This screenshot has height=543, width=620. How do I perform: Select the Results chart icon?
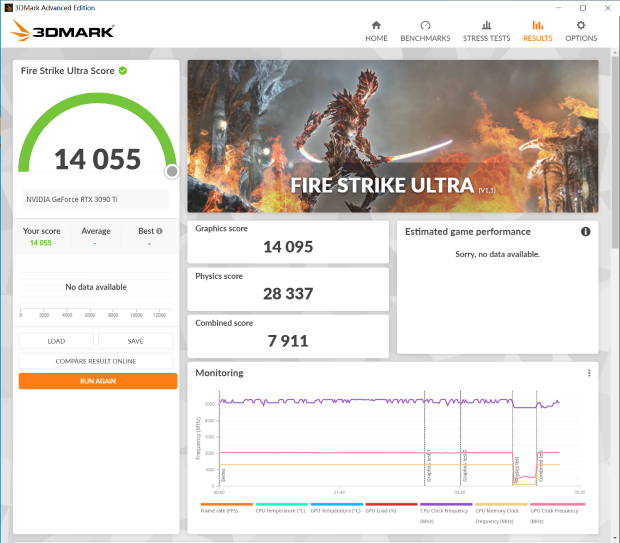(x=537, y=25)
